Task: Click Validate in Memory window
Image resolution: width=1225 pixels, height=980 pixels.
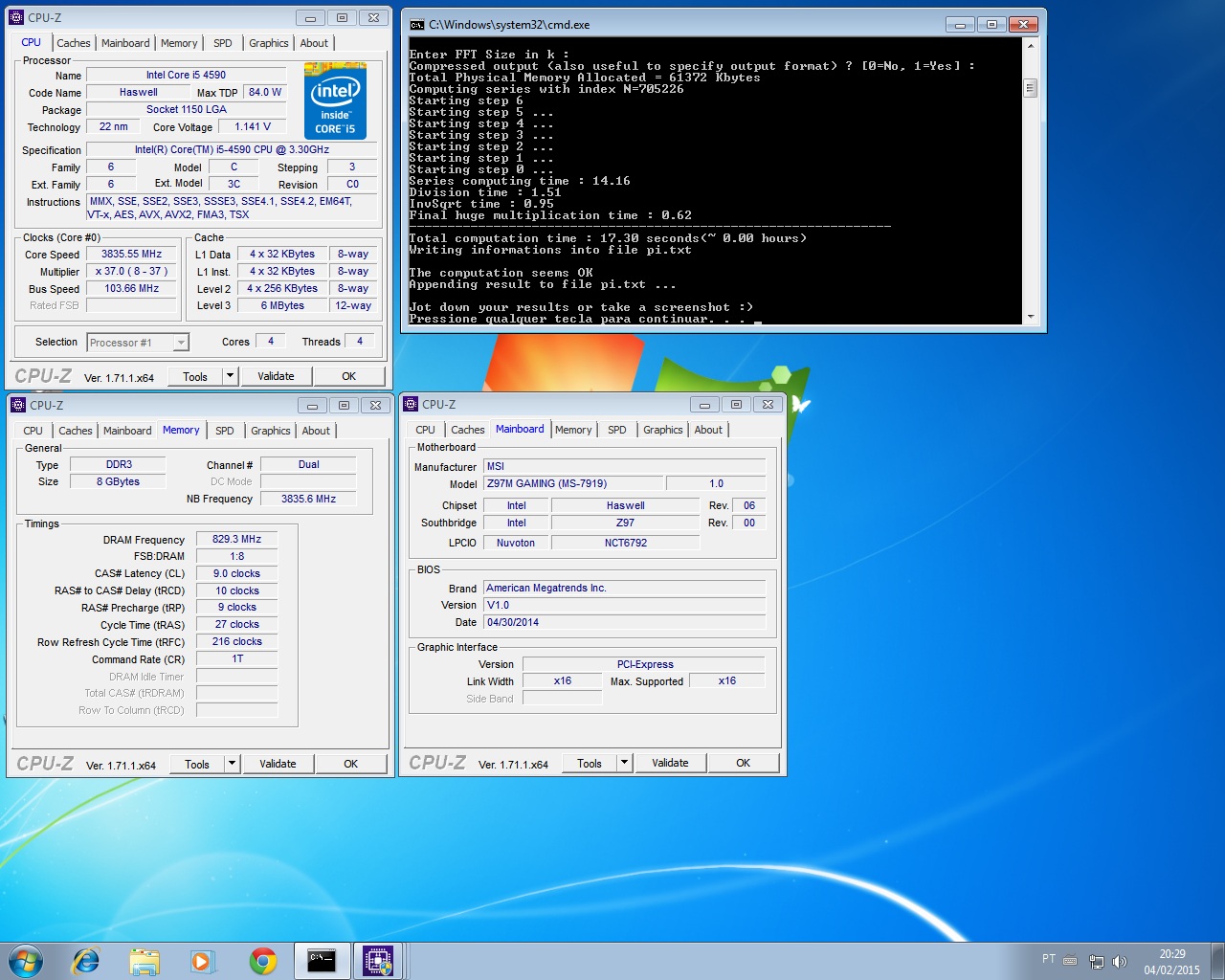Action: pyautogui.click(x=278, y=764)
